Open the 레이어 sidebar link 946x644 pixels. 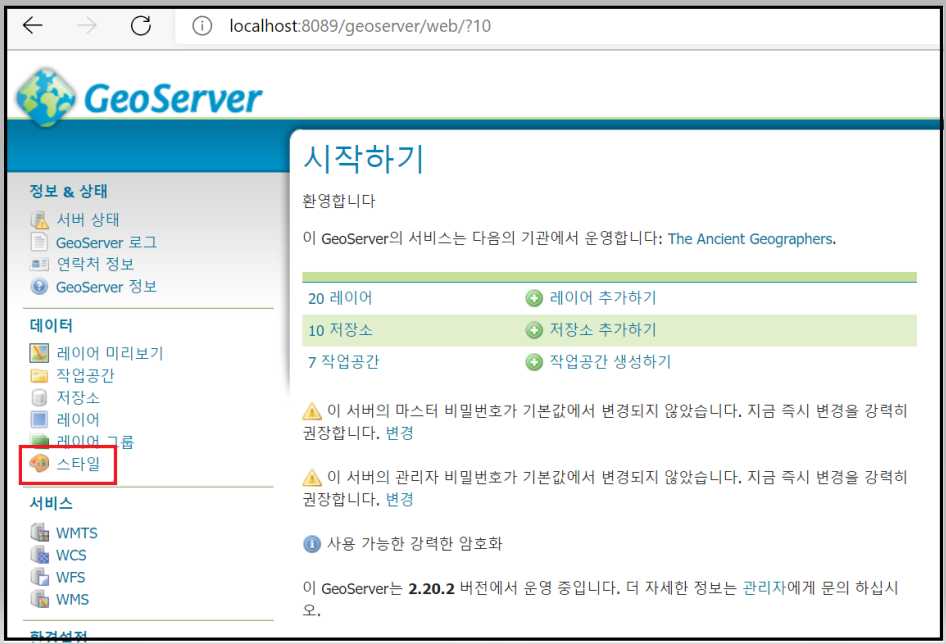[78, 419]
